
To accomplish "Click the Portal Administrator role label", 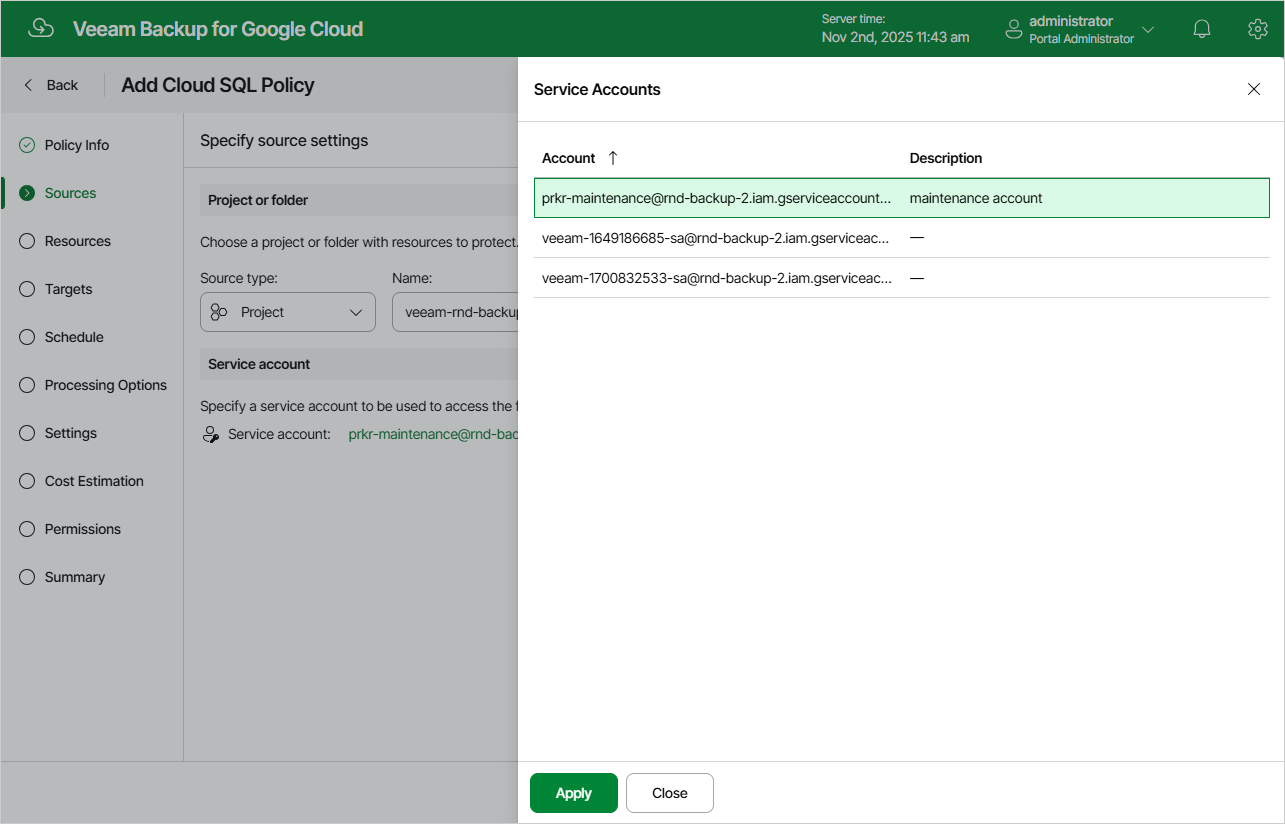I will click(1081, 39).
